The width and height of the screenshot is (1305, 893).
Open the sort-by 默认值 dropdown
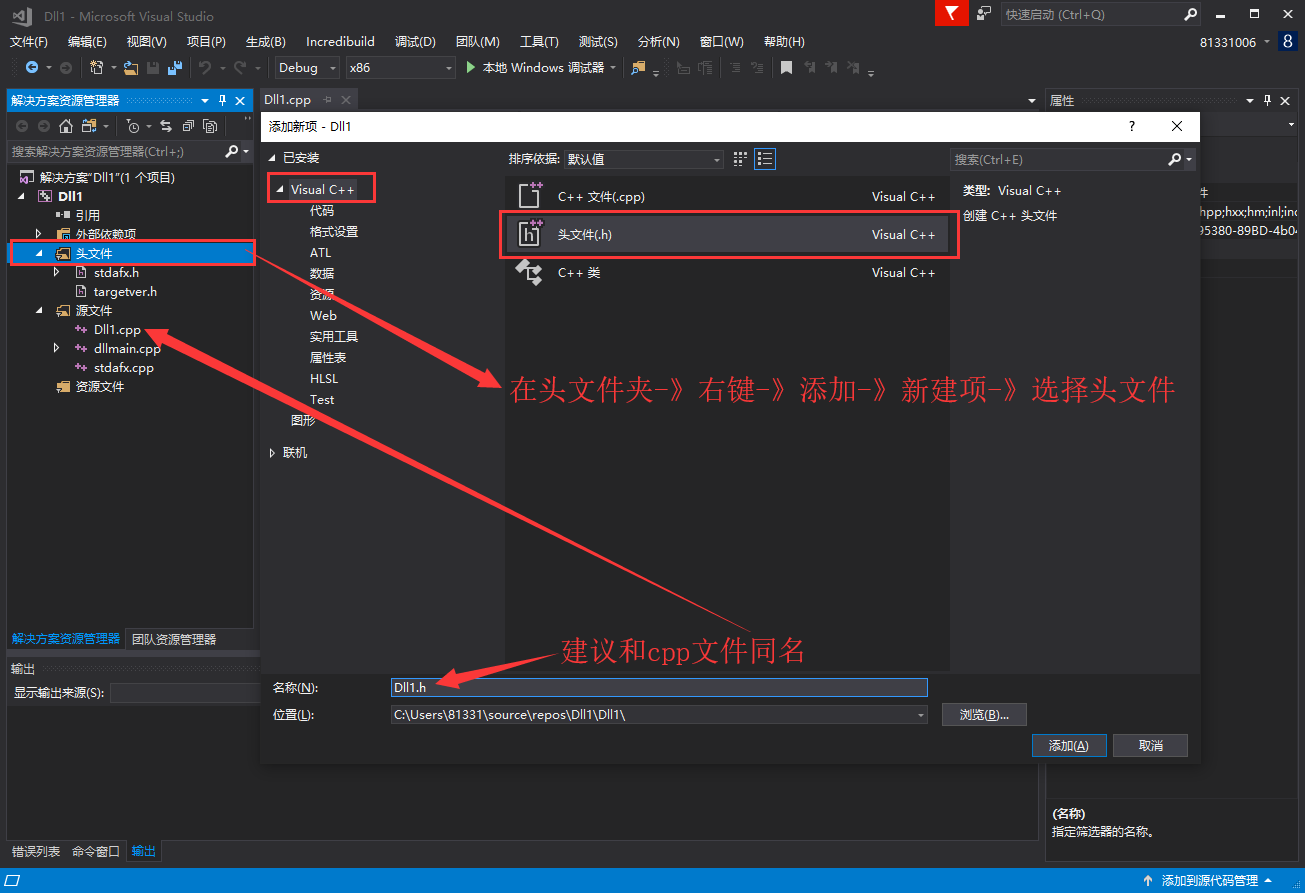pos(717,160)
